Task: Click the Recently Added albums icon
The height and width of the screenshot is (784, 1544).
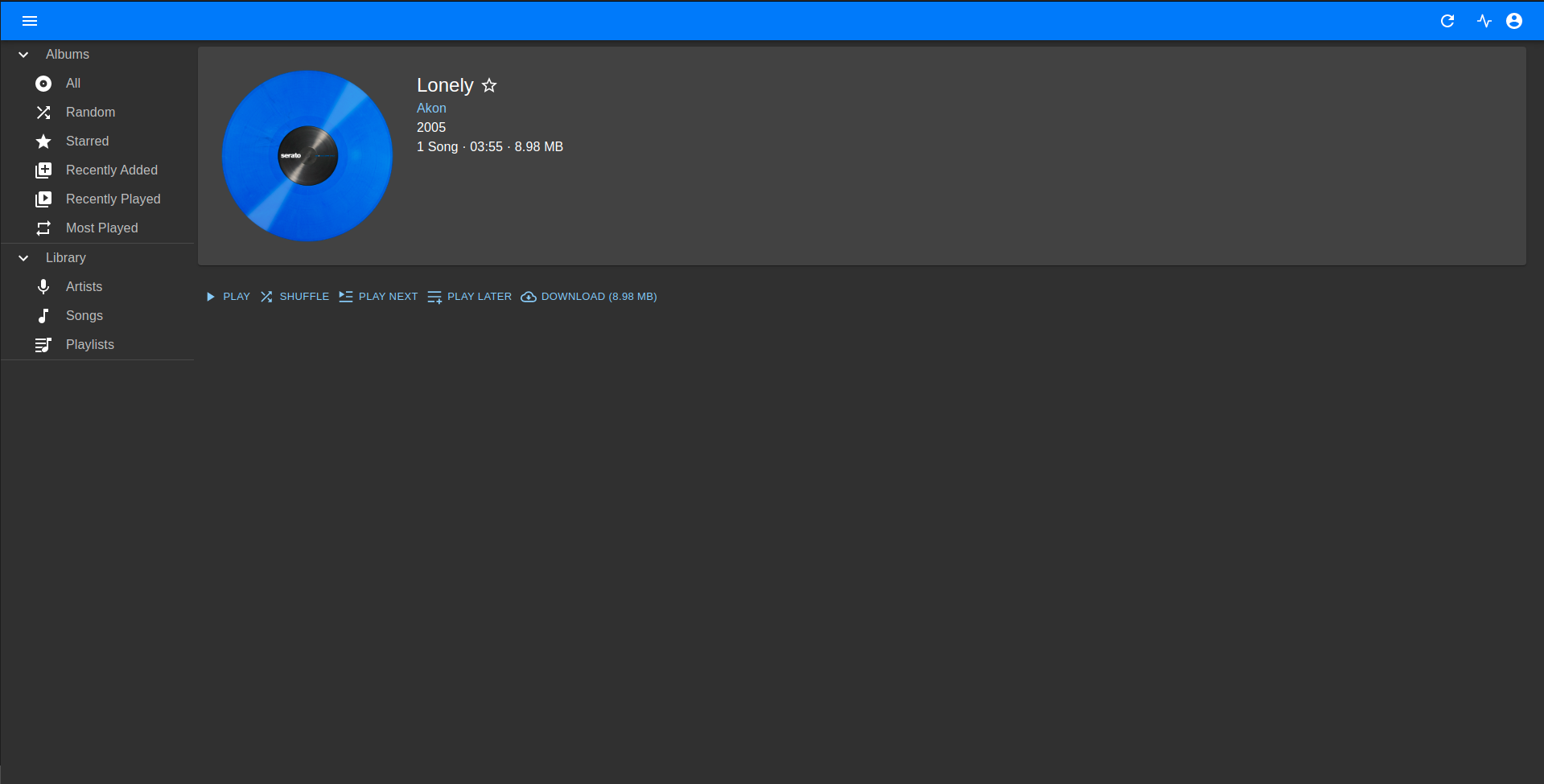Action: click(x=43, y=170)
